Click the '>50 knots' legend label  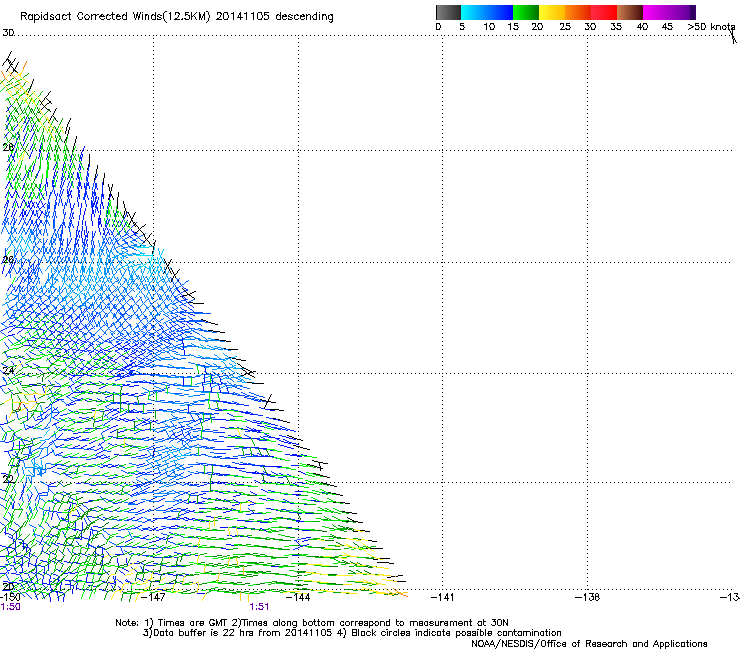tap(711, 27)
